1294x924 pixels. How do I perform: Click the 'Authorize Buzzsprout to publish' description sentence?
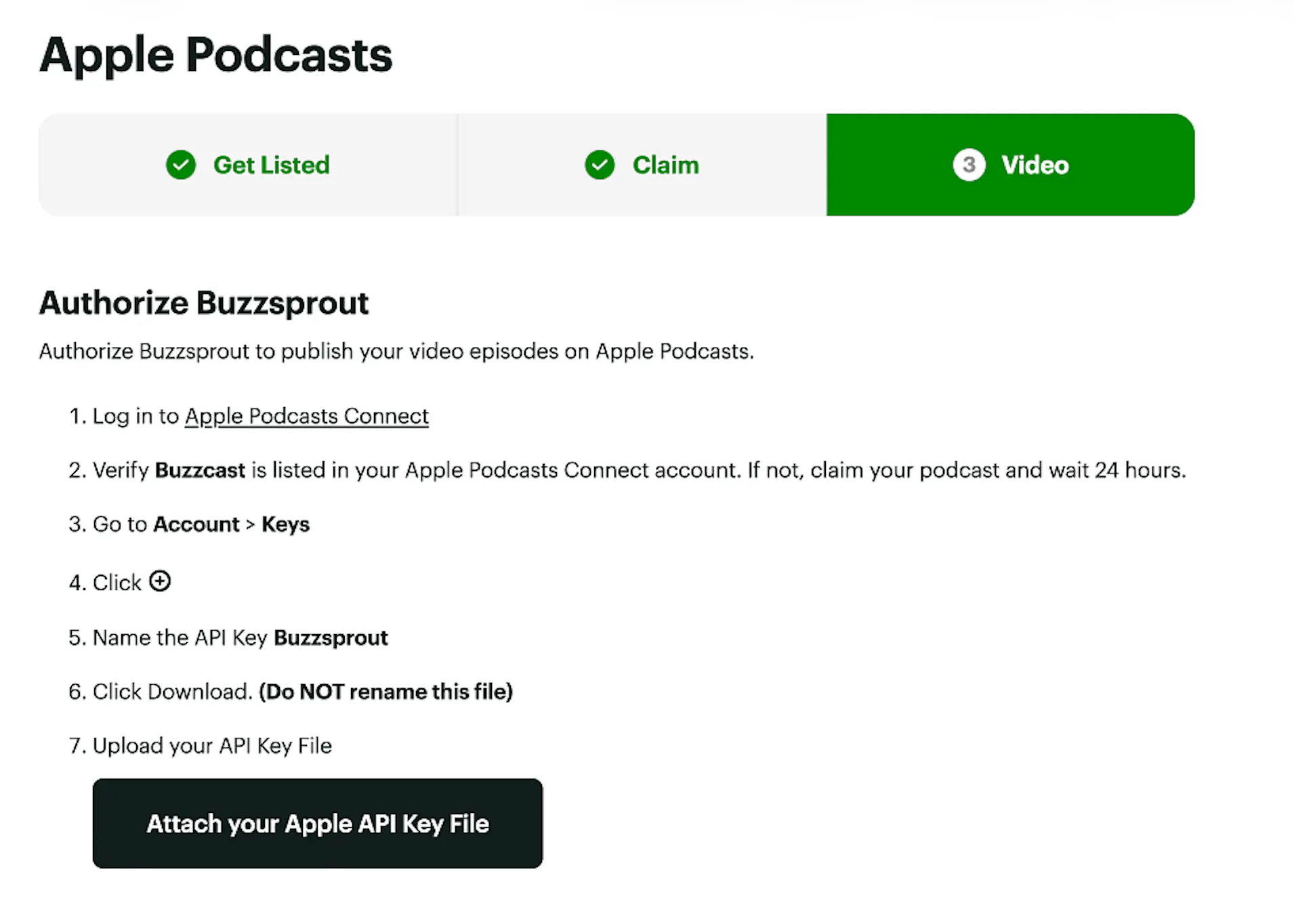pyautogui.click(x=396, y=352)
